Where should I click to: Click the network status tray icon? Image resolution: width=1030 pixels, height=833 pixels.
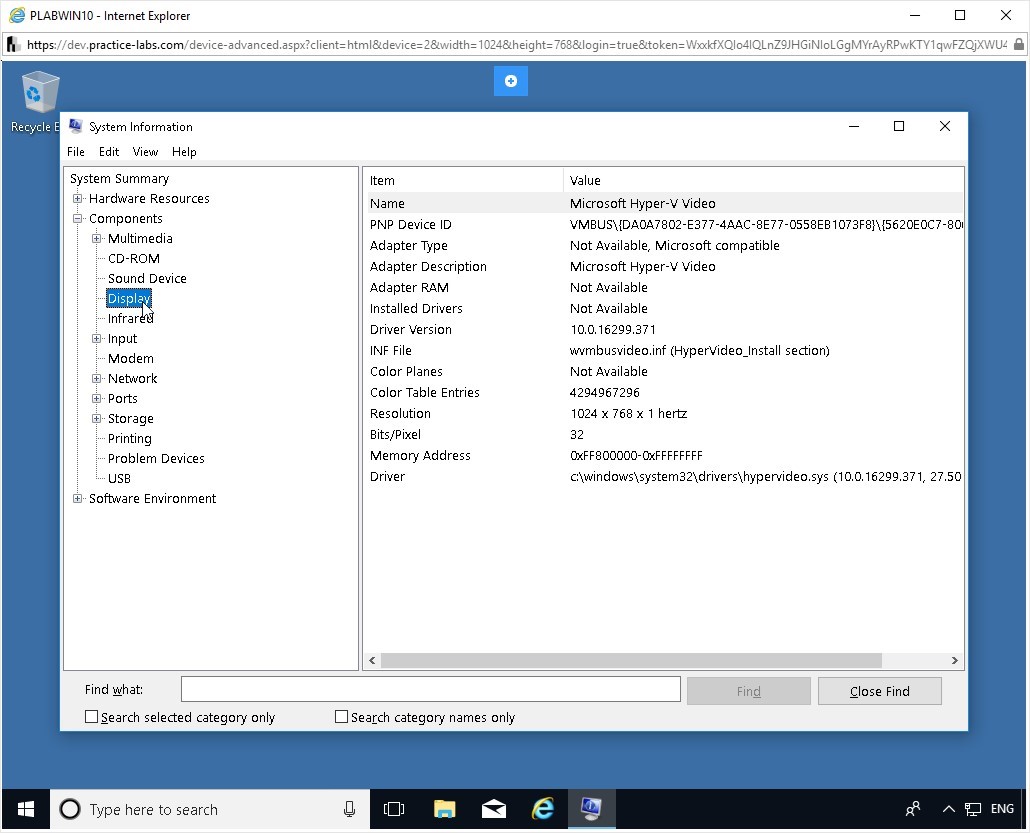click(x=973, y=809)
